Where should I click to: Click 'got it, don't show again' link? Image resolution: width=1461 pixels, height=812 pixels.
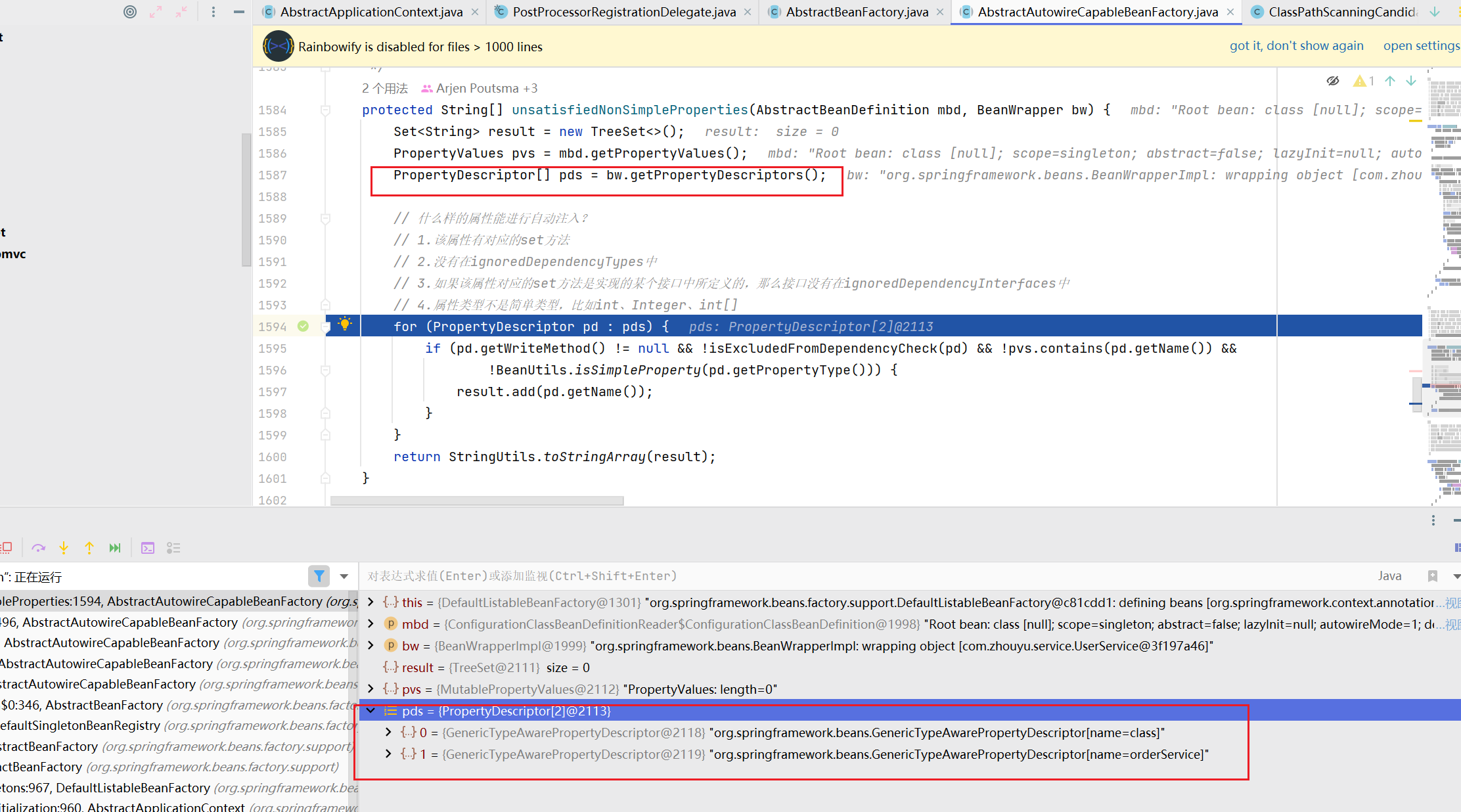click(x=1297, y=45)
